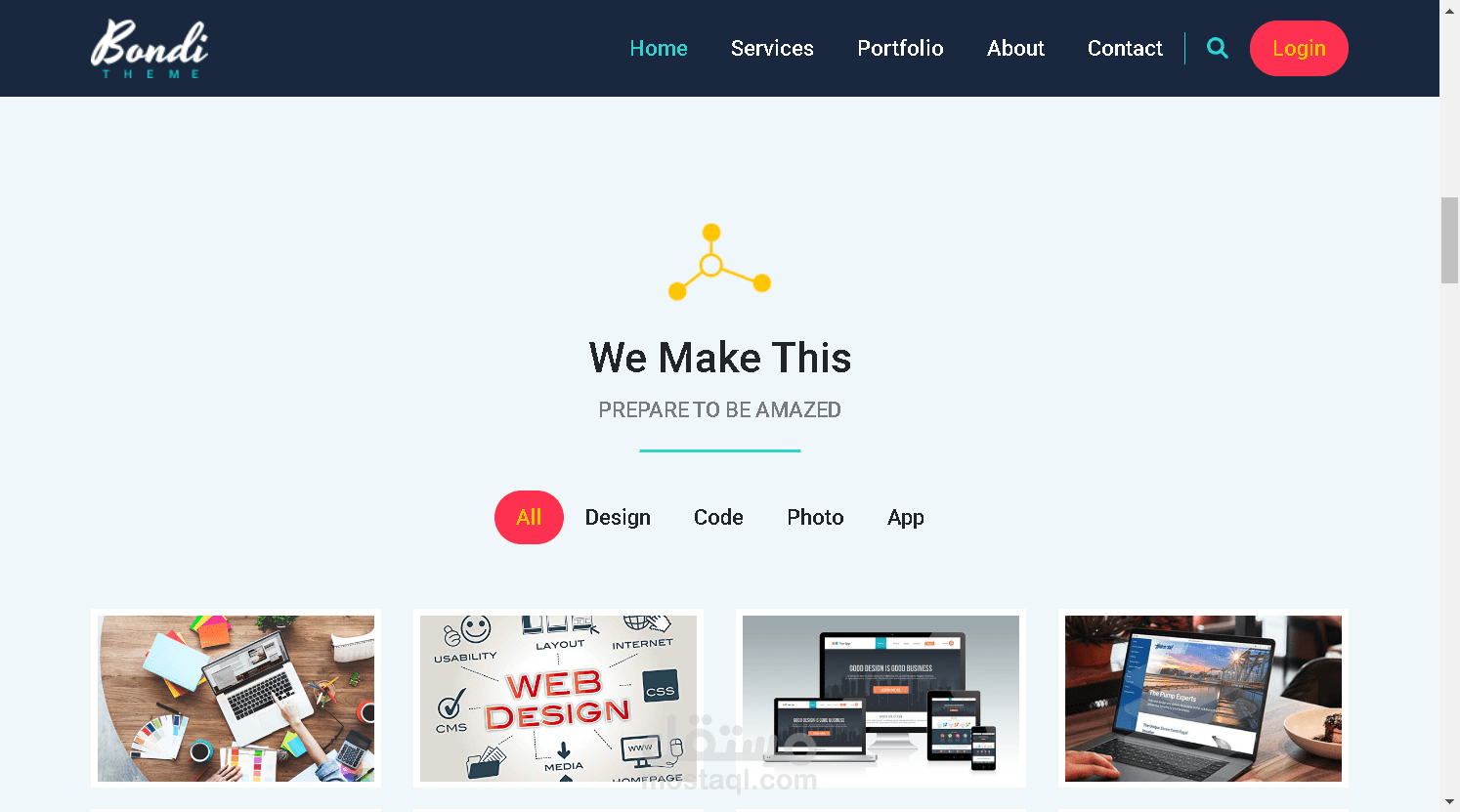
Task: Open the Portfolio nav link
Action: 900,48
